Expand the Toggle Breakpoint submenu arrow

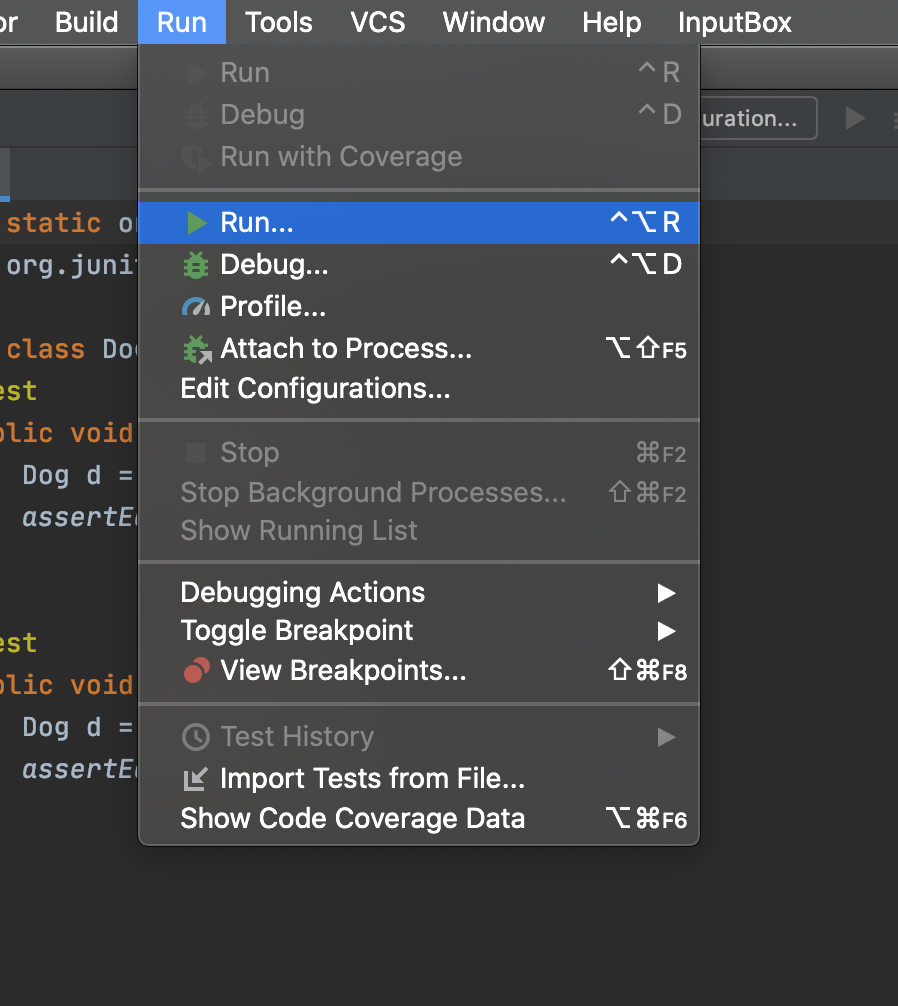(x=666, y=631)
